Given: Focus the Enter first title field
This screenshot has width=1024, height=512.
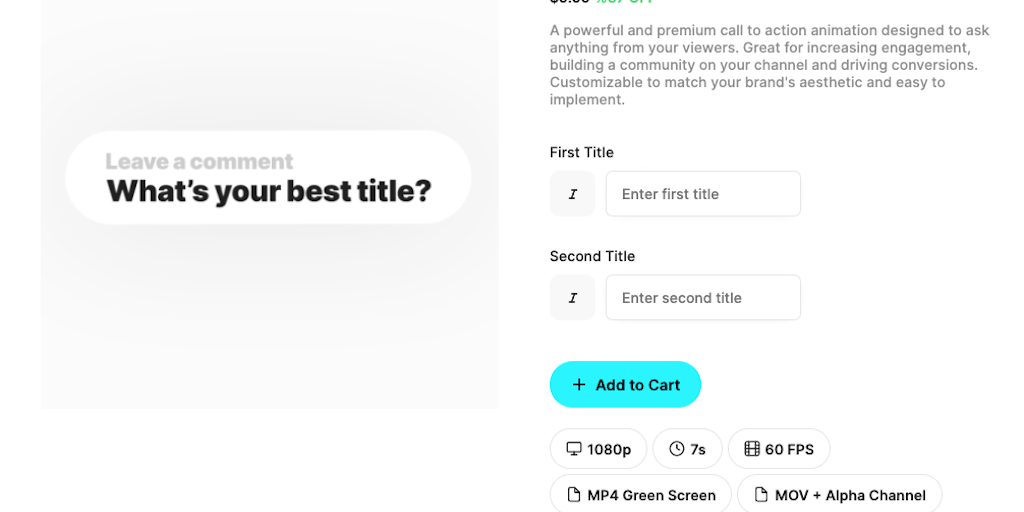Looking at the screenshot, I should (x=703, y=194).
